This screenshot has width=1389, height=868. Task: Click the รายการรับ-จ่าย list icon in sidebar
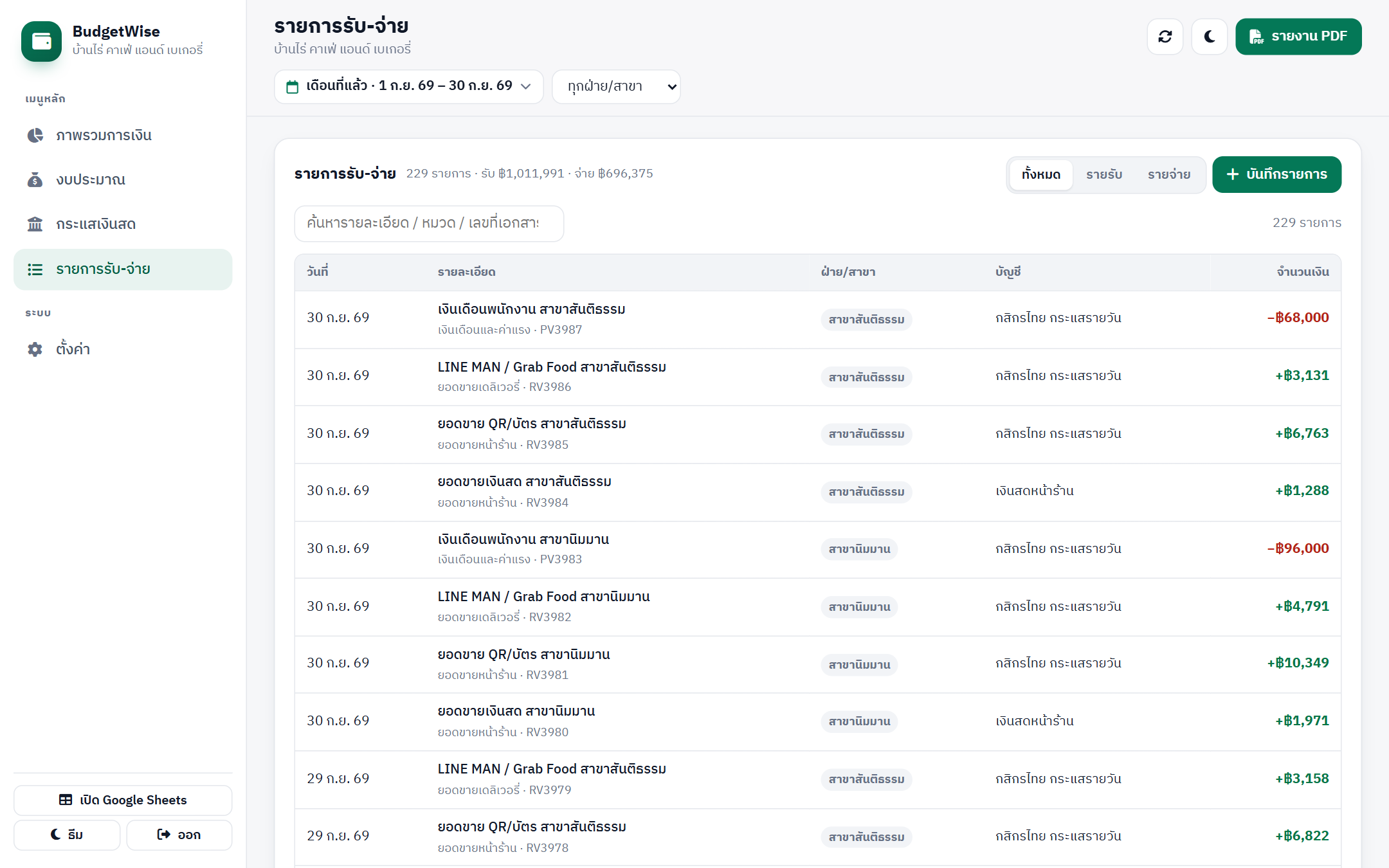35,269
